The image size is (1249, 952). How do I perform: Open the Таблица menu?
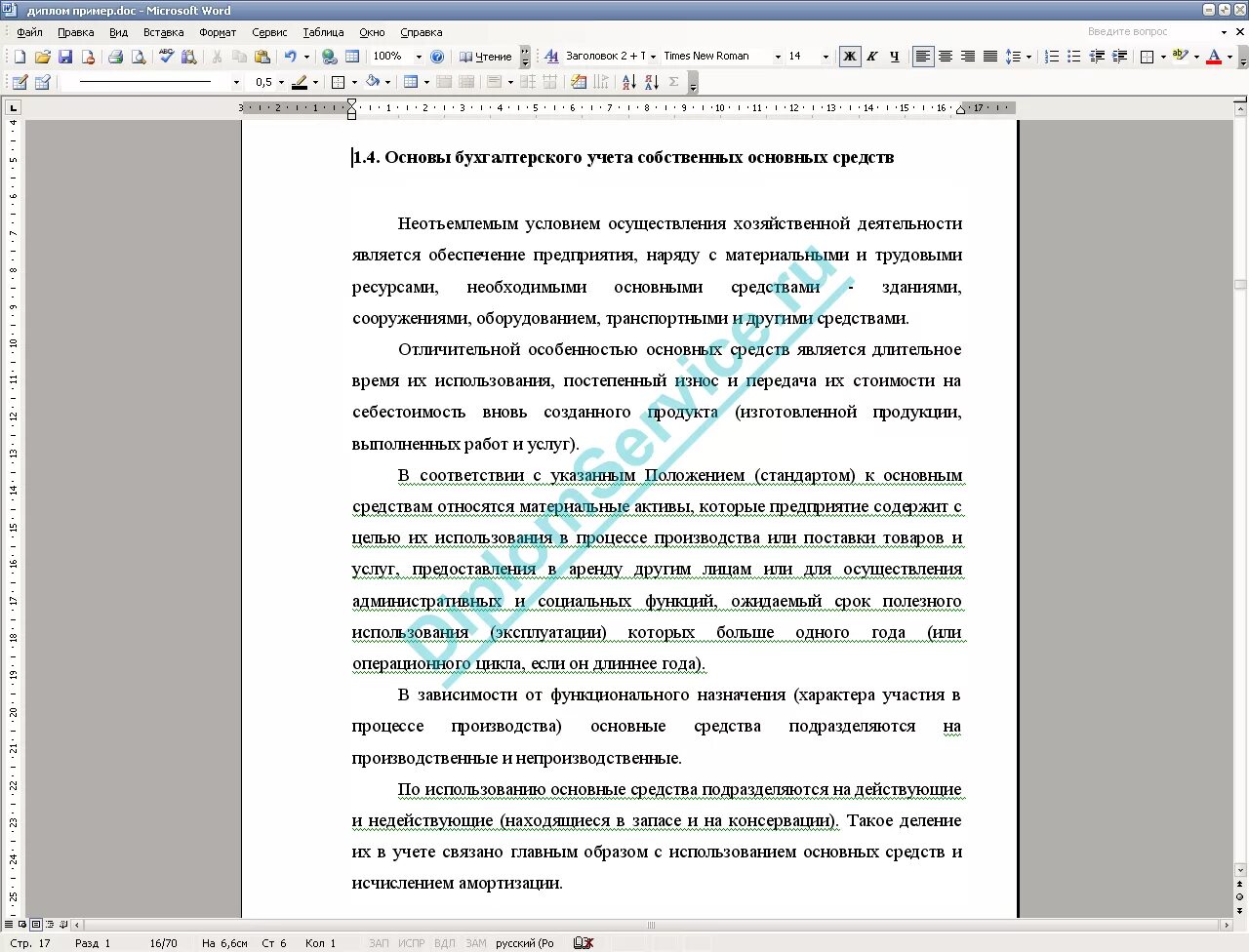323,31
